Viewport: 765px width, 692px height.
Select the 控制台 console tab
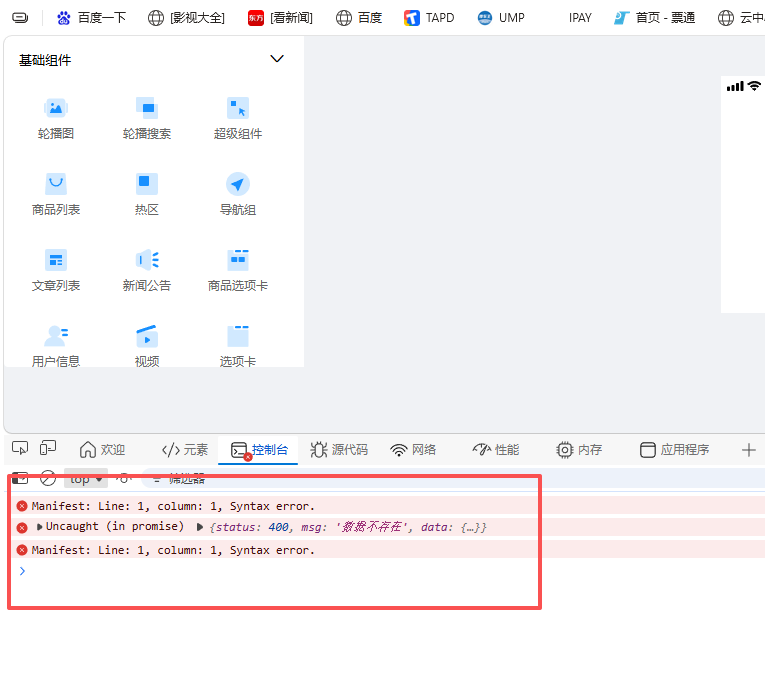(x=259, y=449)
